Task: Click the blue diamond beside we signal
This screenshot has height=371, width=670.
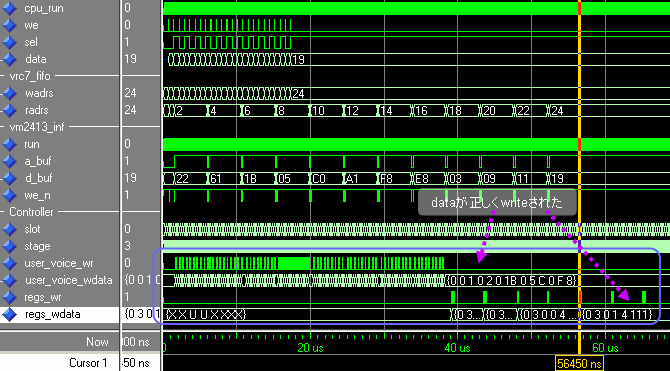Action: pyautogui.click(x=9, y=25)
